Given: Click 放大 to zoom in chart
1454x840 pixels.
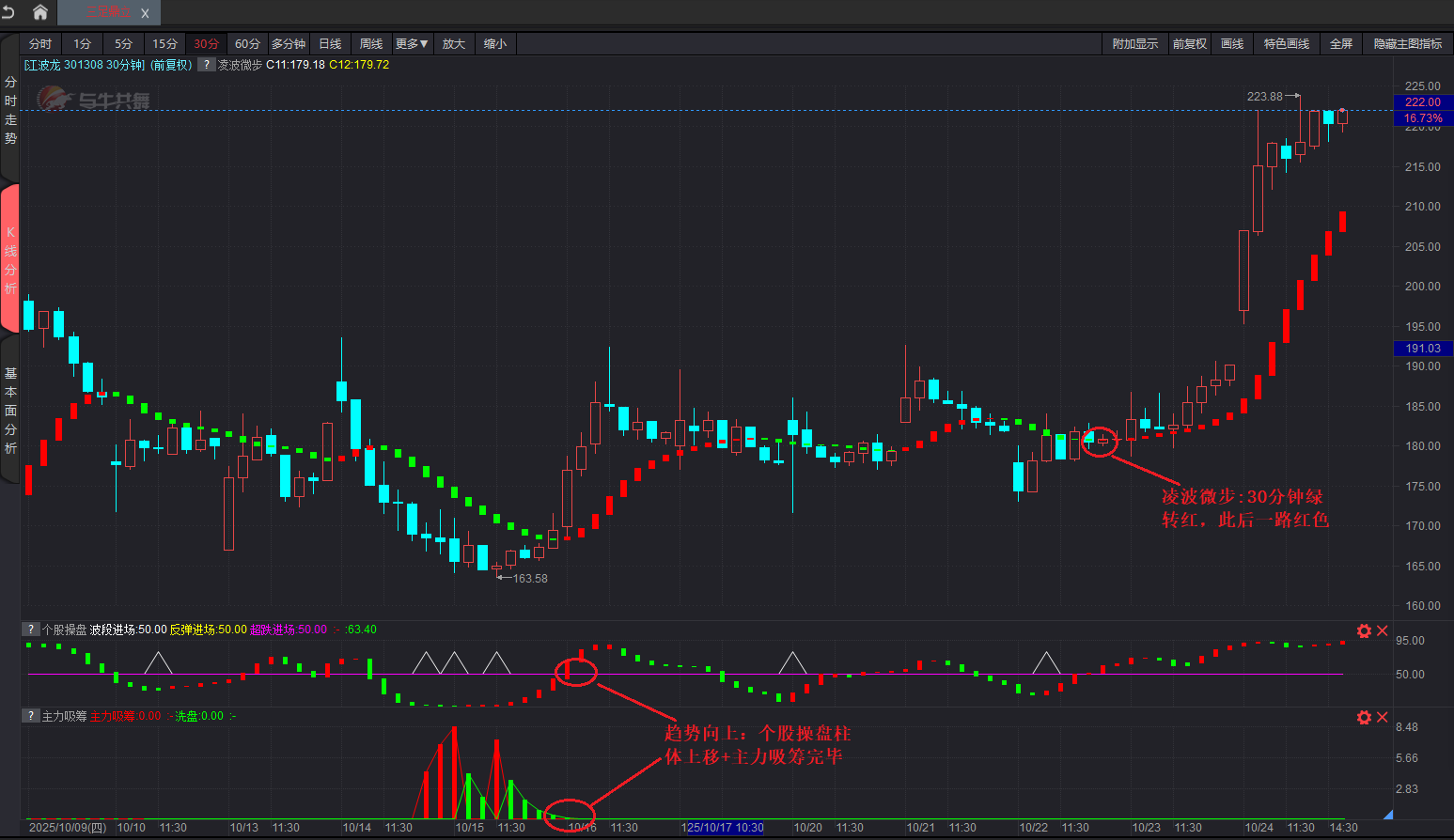Looking at the screenshot, I should point(453,44).
